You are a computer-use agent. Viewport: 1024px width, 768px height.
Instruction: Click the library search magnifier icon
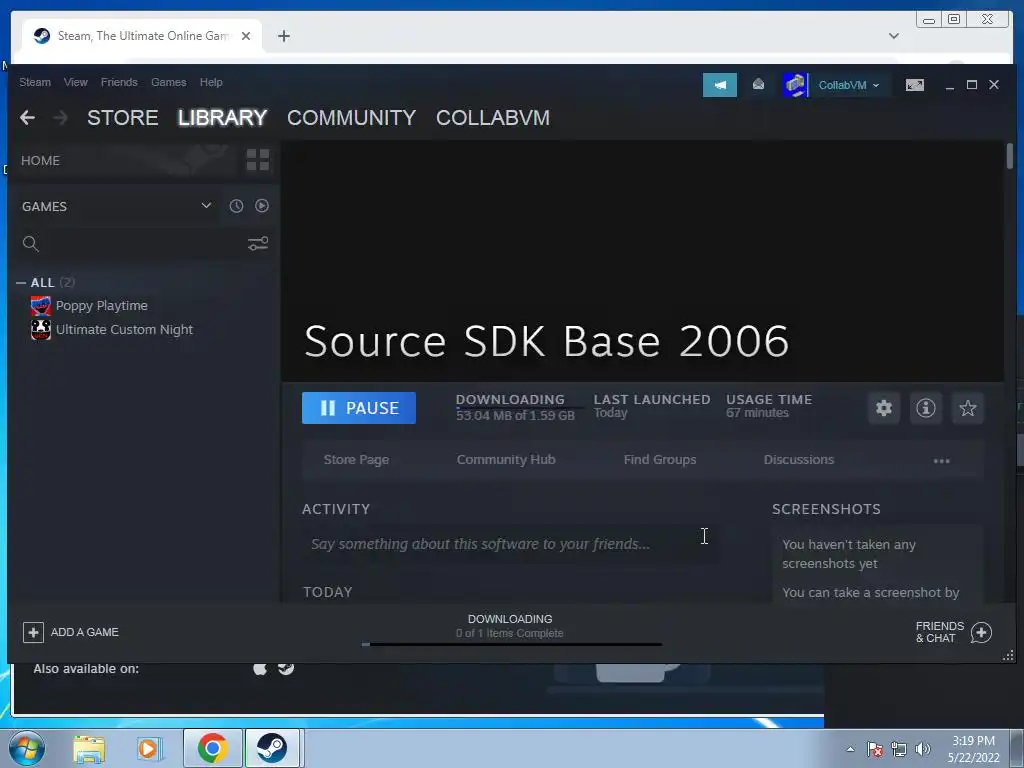(x=31, y=244)
